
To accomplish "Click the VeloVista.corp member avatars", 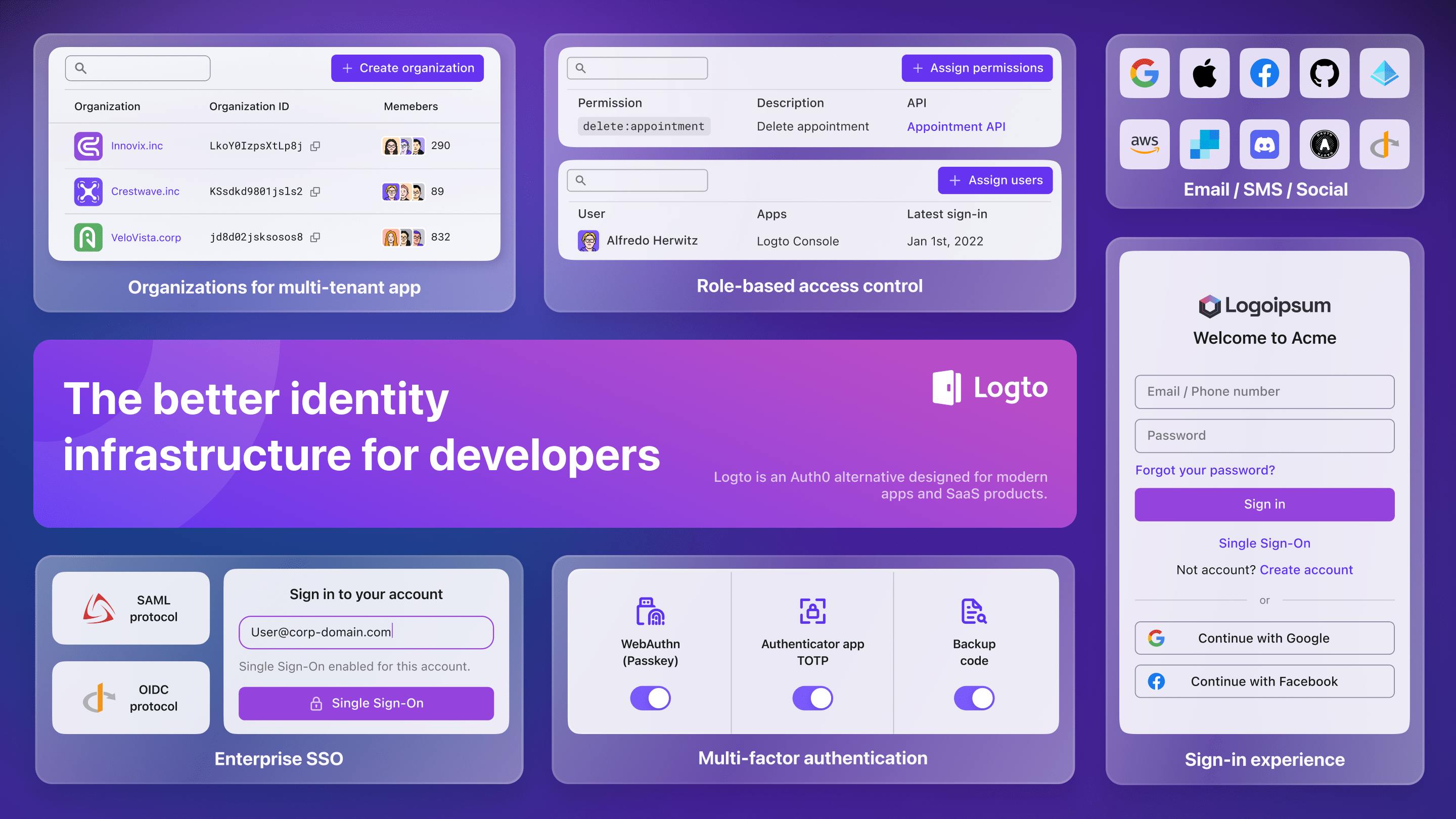I will (x=403, y=238).
